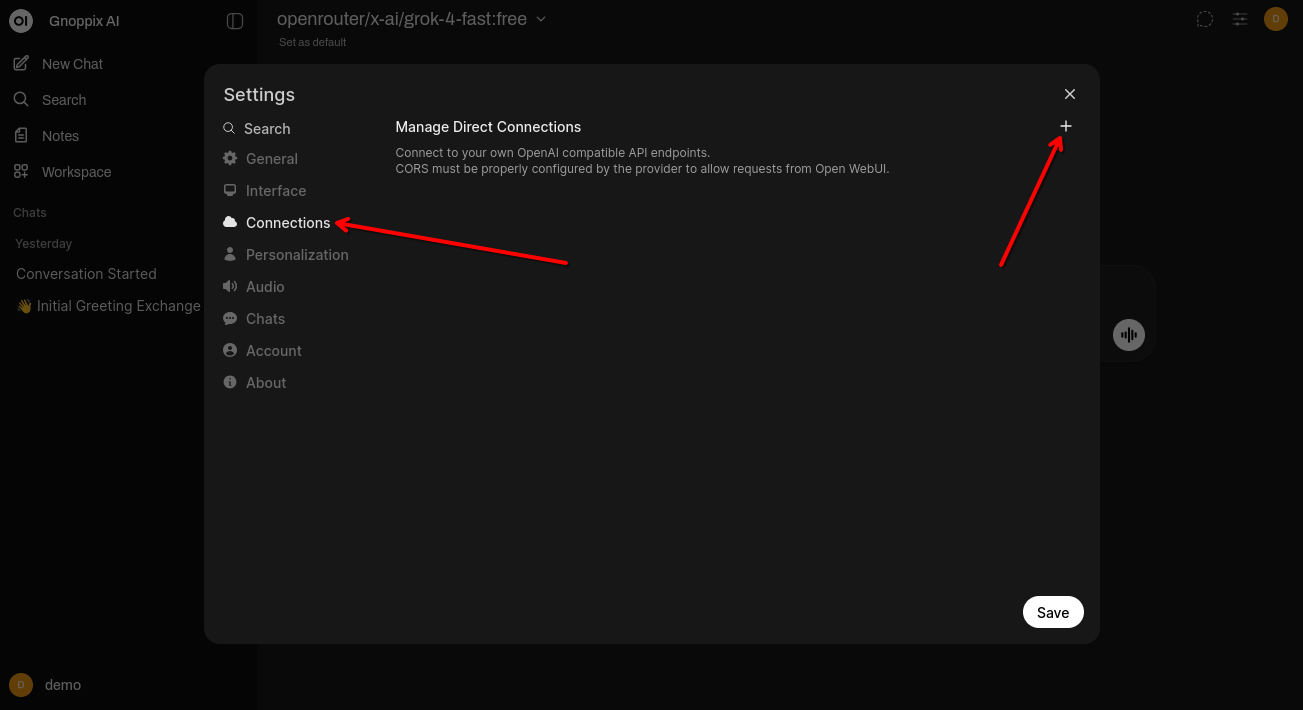
Task: Open the Personalization settings tab
Action: coord(296,255)
